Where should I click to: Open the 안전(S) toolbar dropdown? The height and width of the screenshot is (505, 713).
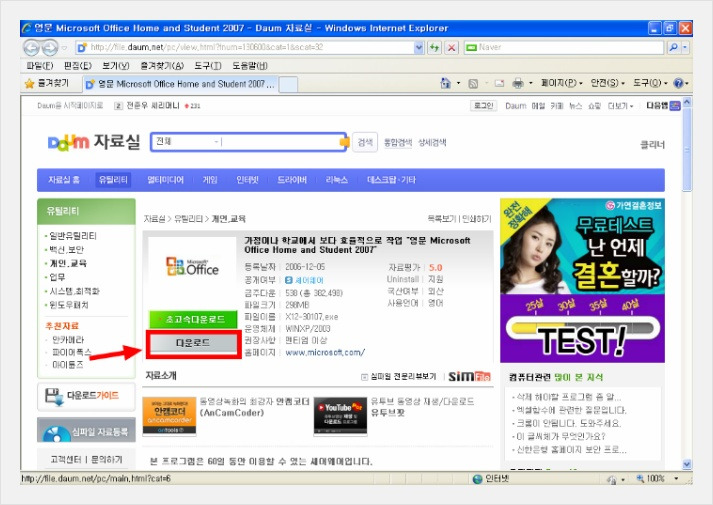pos(607,83)
